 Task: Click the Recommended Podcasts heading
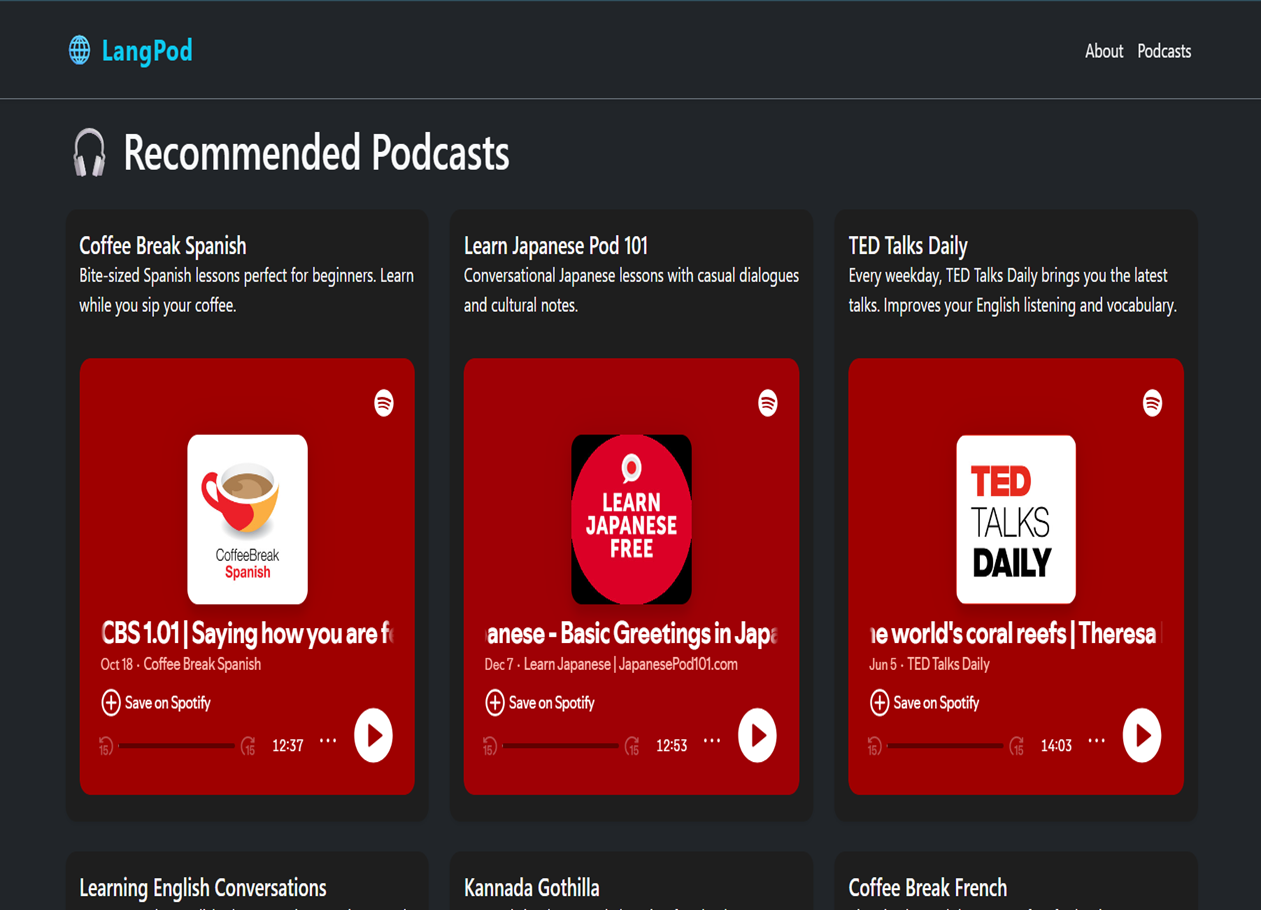(x=316, y=153)
